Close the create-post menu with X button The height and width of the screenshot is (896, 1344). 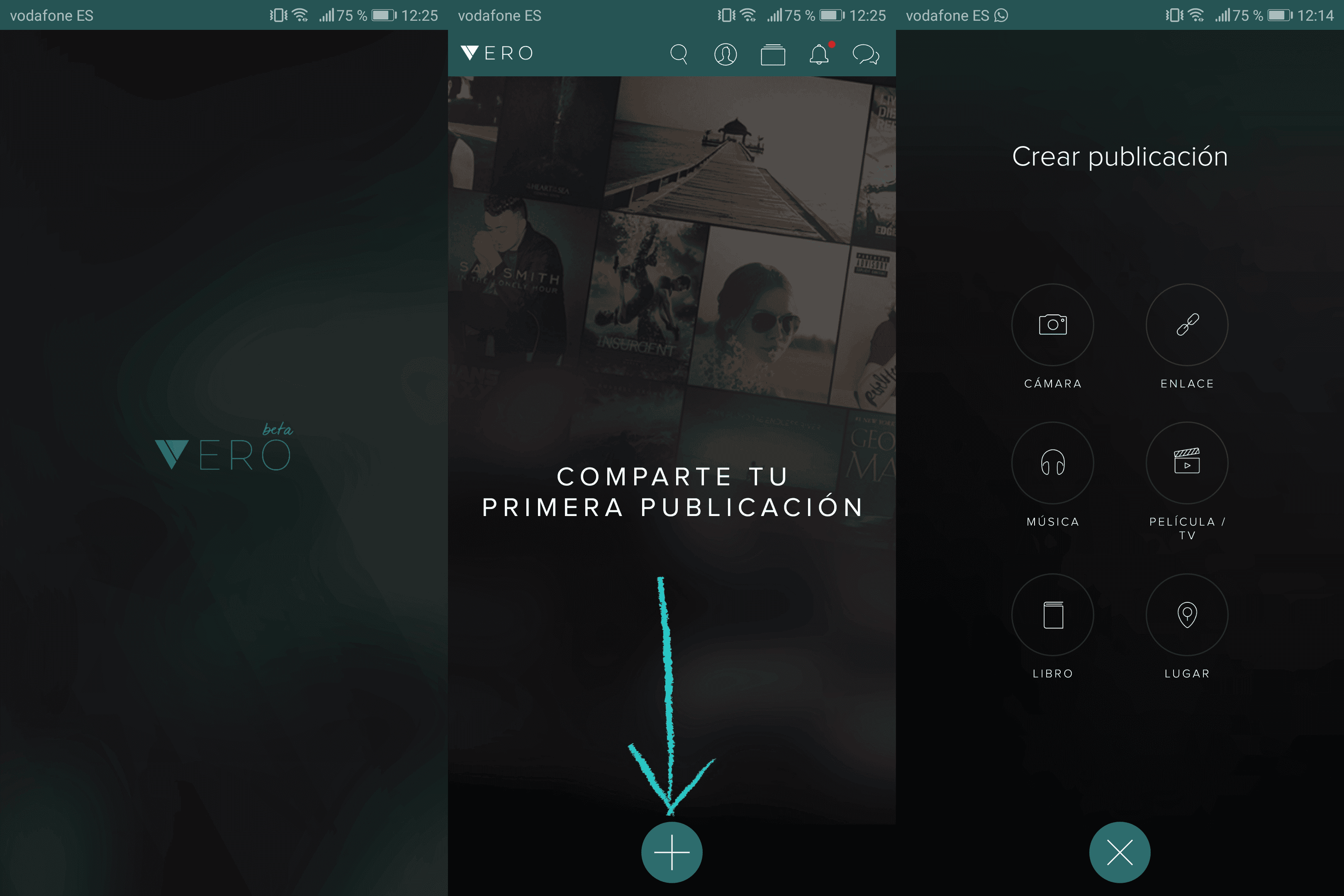click(1120, 852)
